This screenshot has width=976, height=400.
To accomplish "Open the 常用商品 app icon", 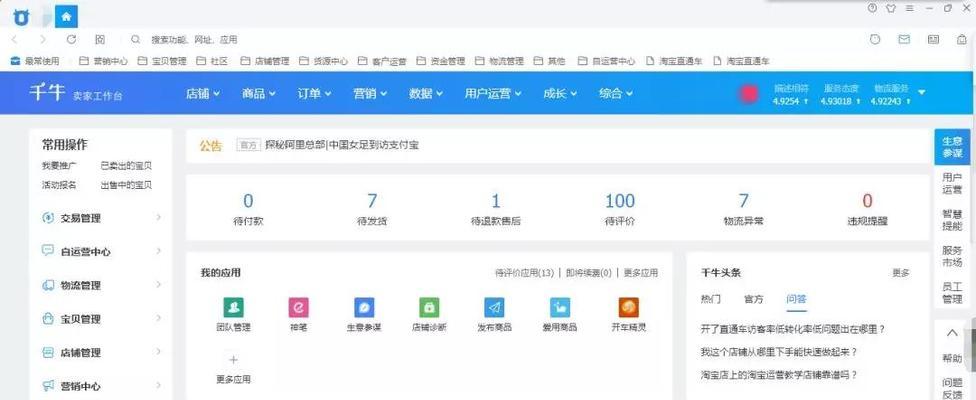I will (560, 307).
